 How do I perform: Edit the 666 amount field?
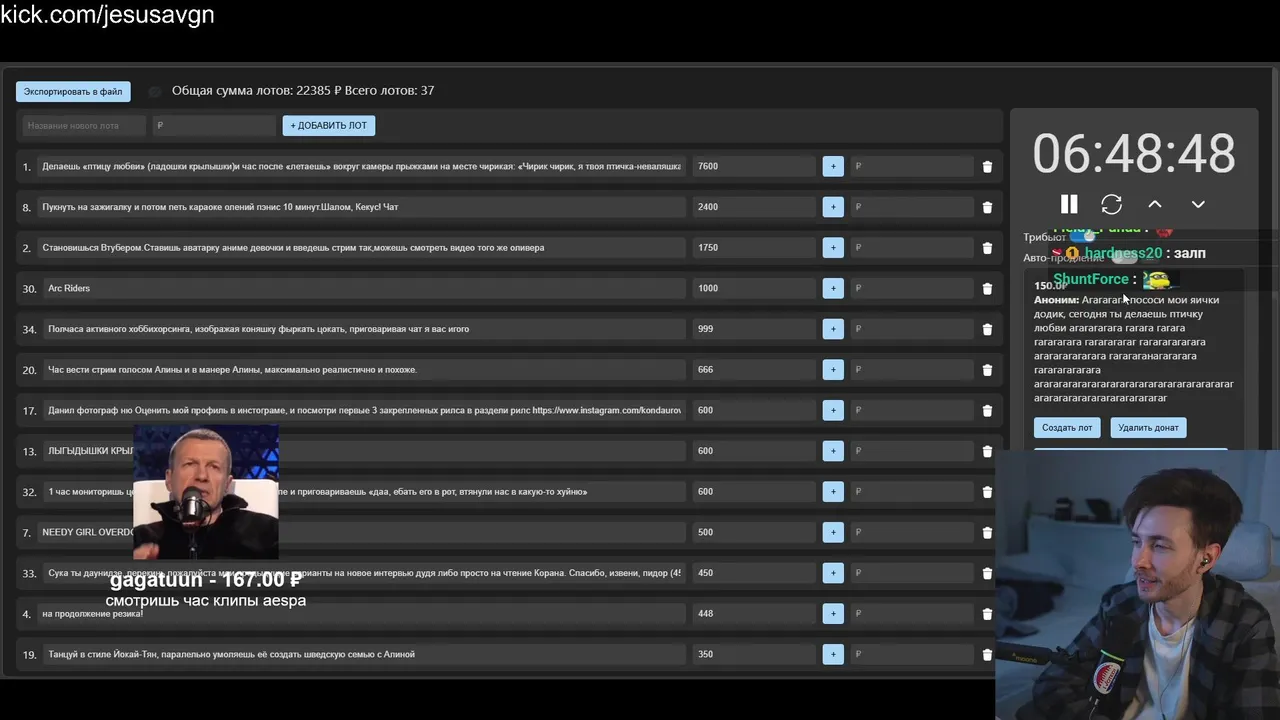point(754,369)
